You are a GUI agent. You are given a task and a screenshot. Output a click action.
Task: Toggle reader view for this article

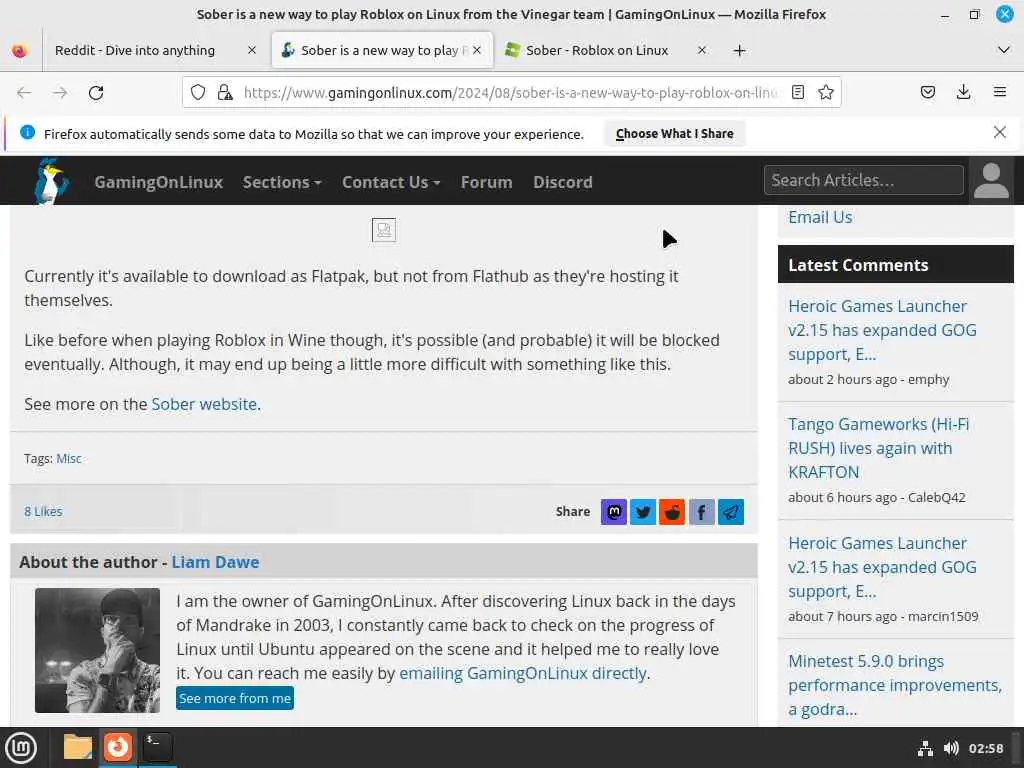click(797, 93)
